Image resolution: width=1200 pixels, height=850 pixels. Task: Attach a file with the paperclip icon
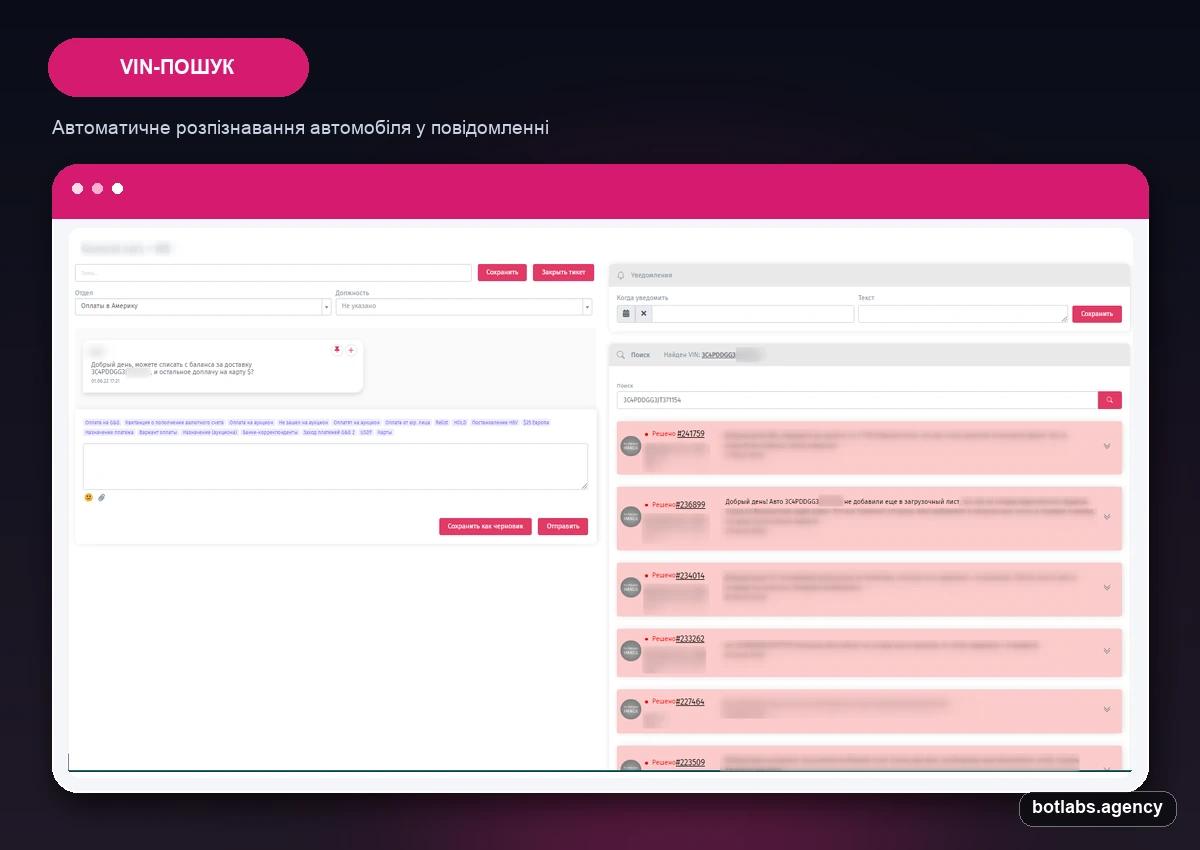[101, 497]
